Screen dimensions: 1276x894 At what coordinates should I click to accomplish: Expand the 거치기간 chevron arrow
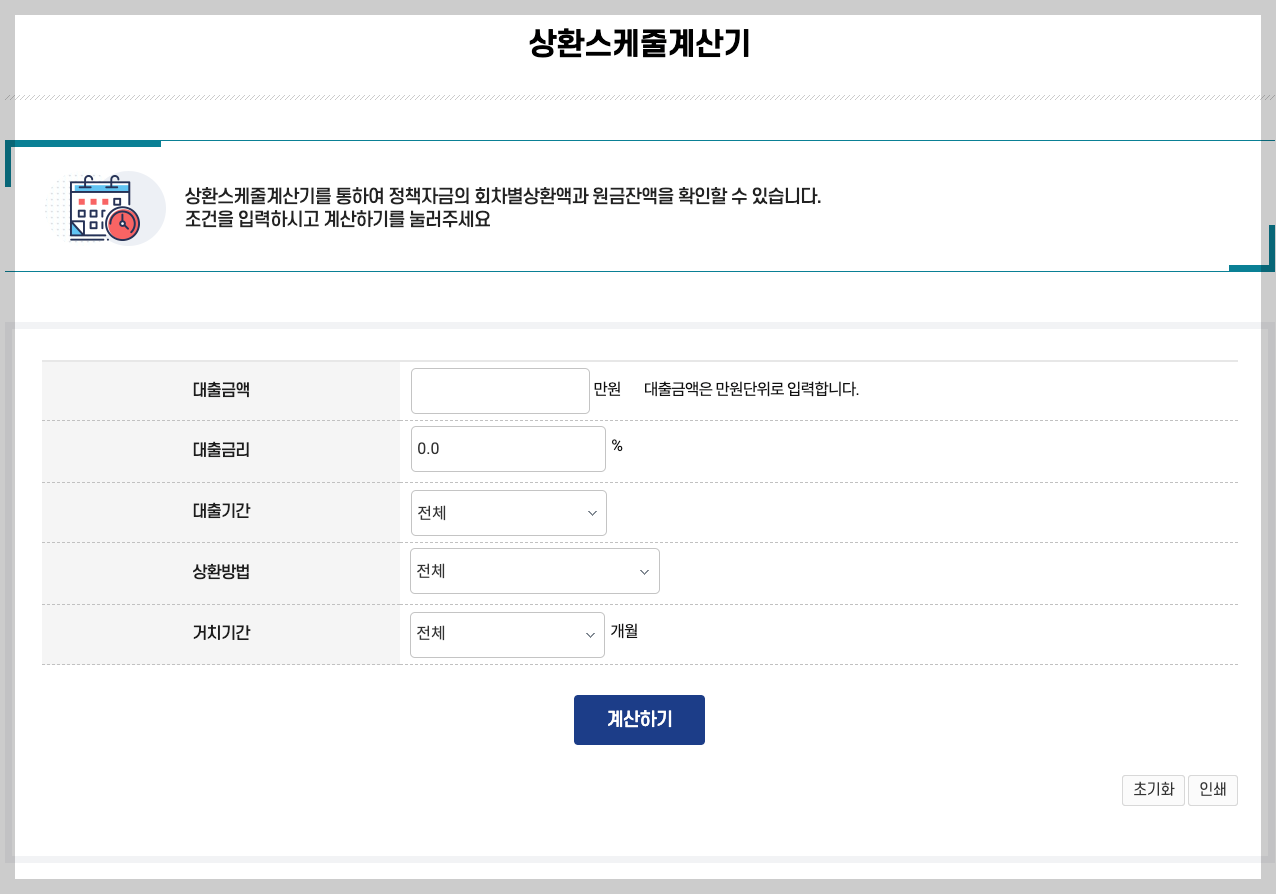click(x=590, y=634)
